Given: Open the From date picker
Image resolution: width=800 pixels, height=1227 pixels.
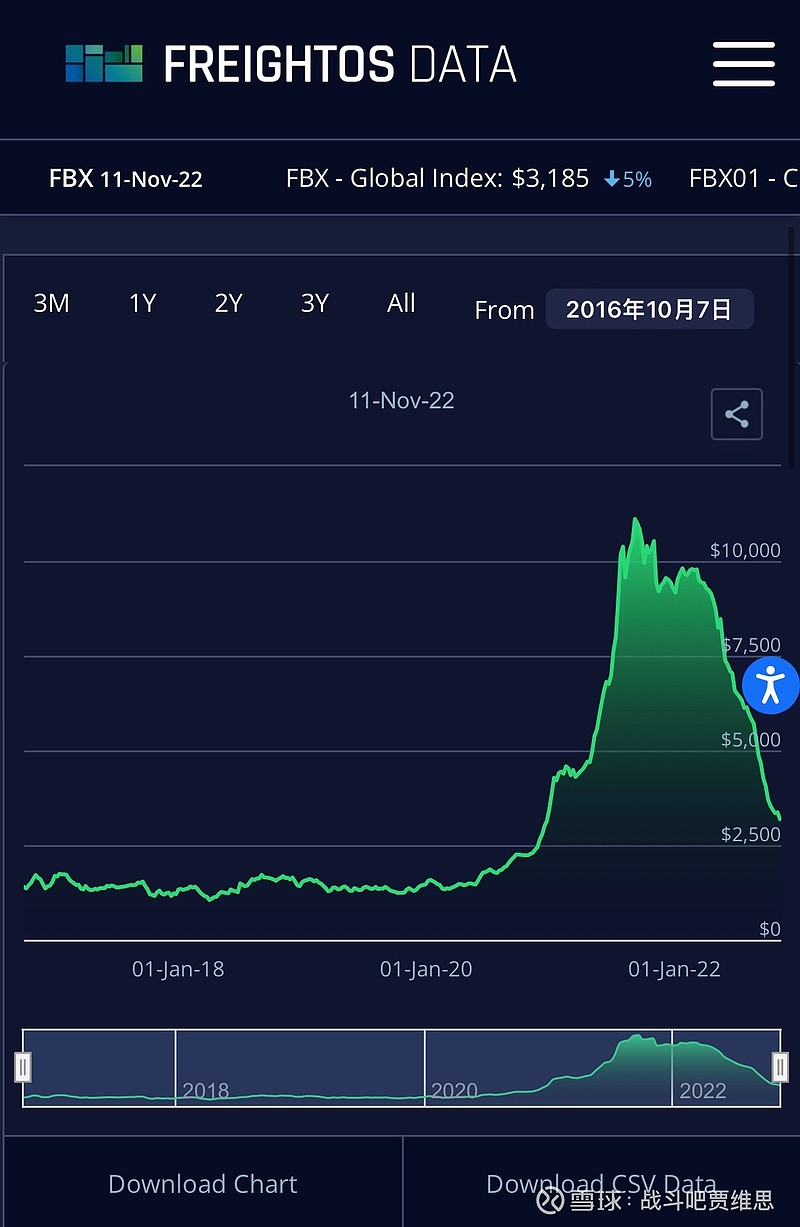Looking at the screenshot, I should tap(649, 309).
